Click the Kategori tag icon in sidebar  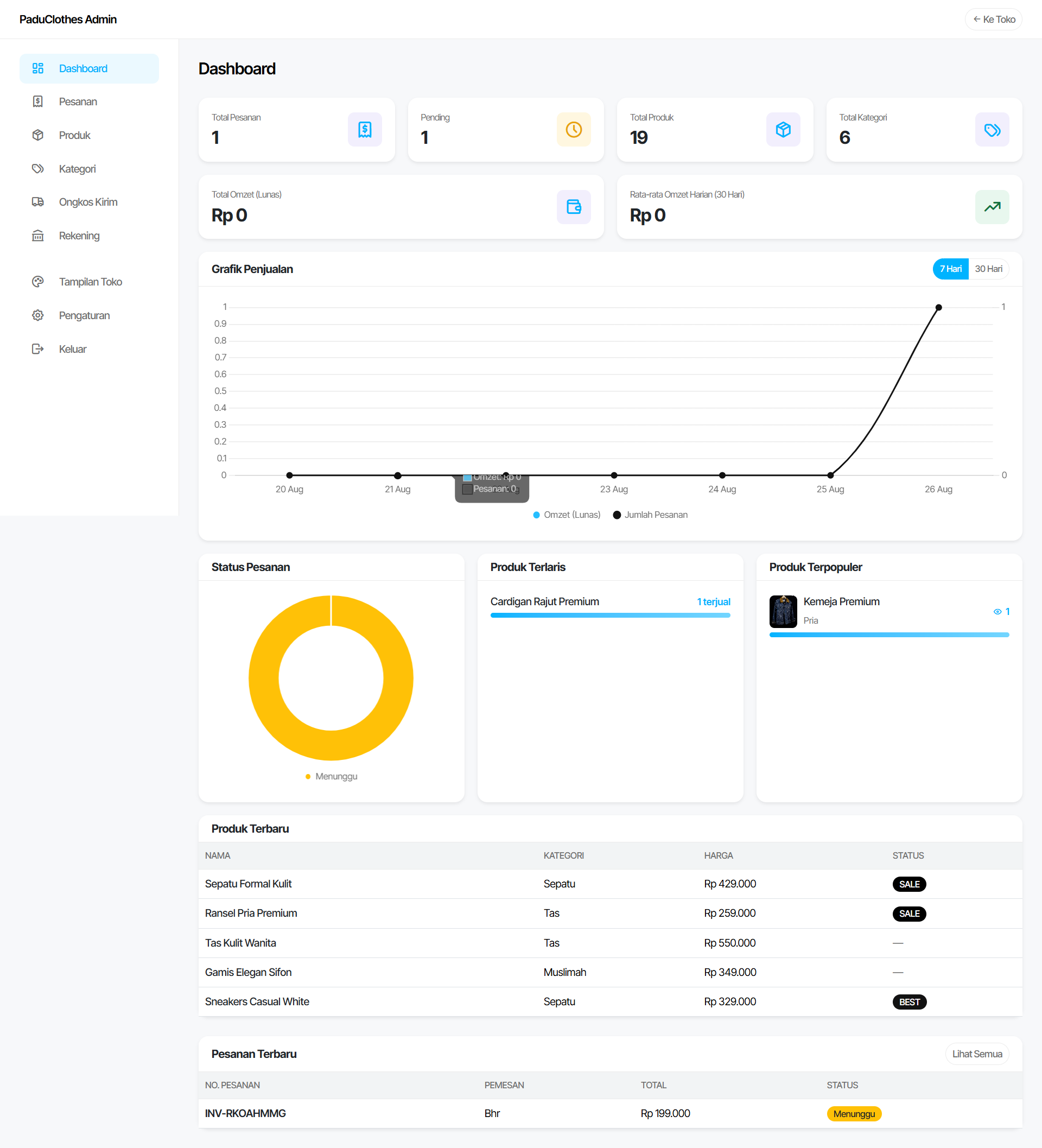pyautogui.click(x=37, y=169)
